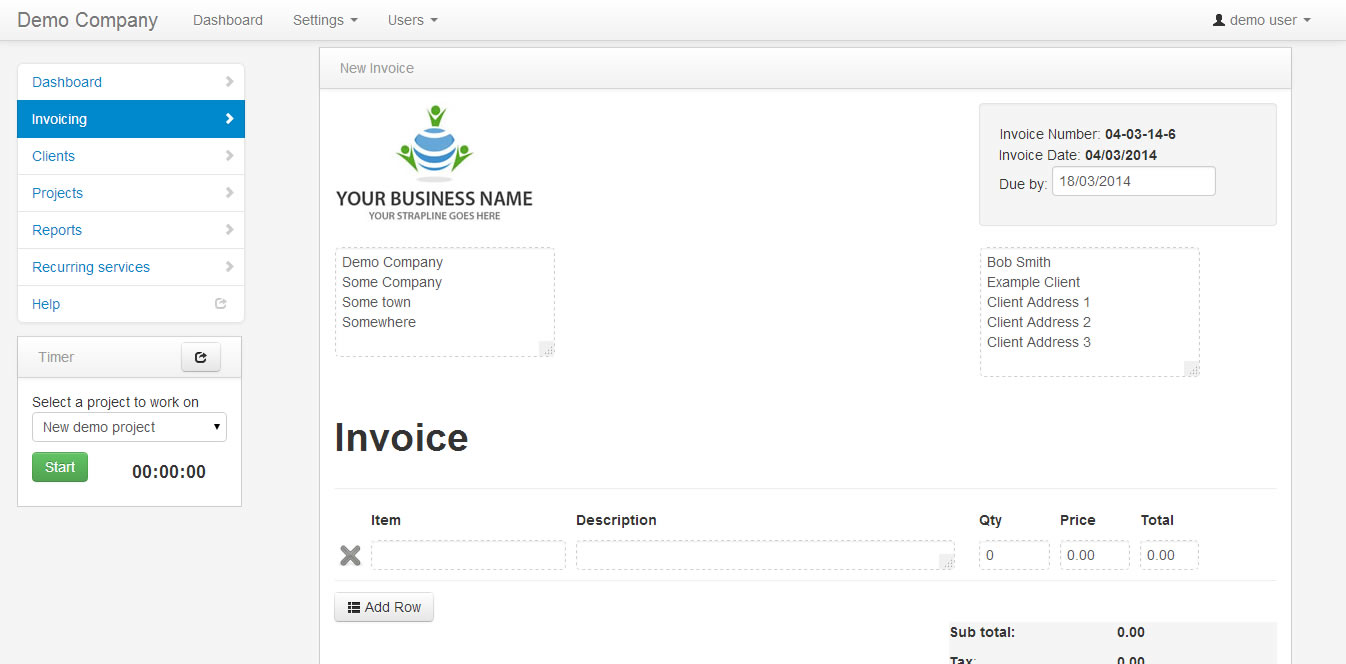The width and height of the screenshot is (1346, 664).
Task: Go to Dashboard in the top navbar
Action: pyautogui.click(x=228, y=20)
